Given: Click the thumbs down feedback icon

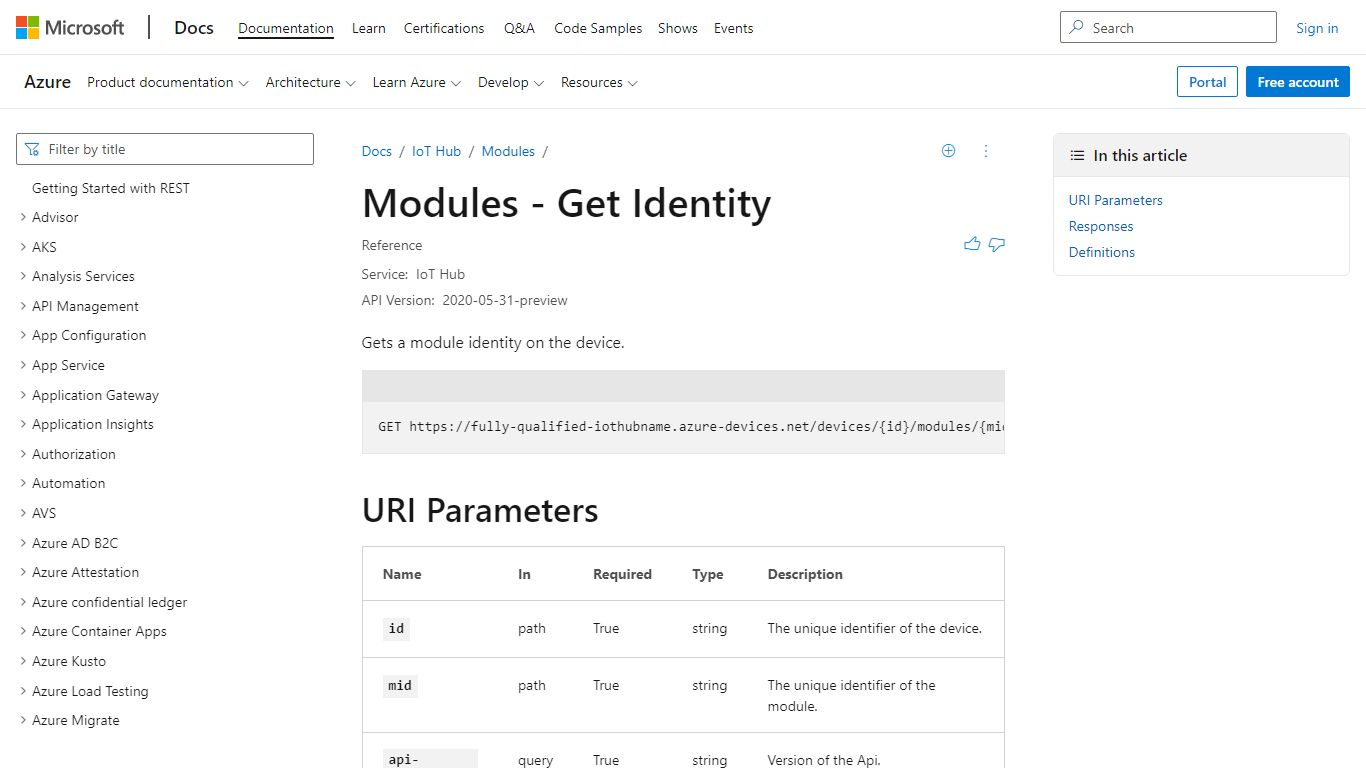Looking at the screenshot, I should point(997,244).
